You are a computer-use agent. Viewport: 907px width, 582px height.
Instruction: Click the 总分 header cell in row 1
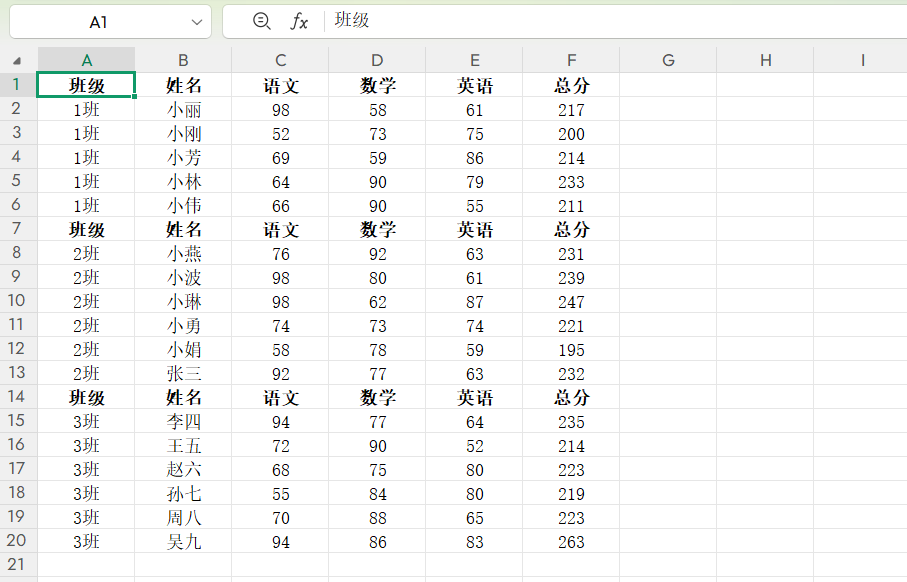coord(571,85)
